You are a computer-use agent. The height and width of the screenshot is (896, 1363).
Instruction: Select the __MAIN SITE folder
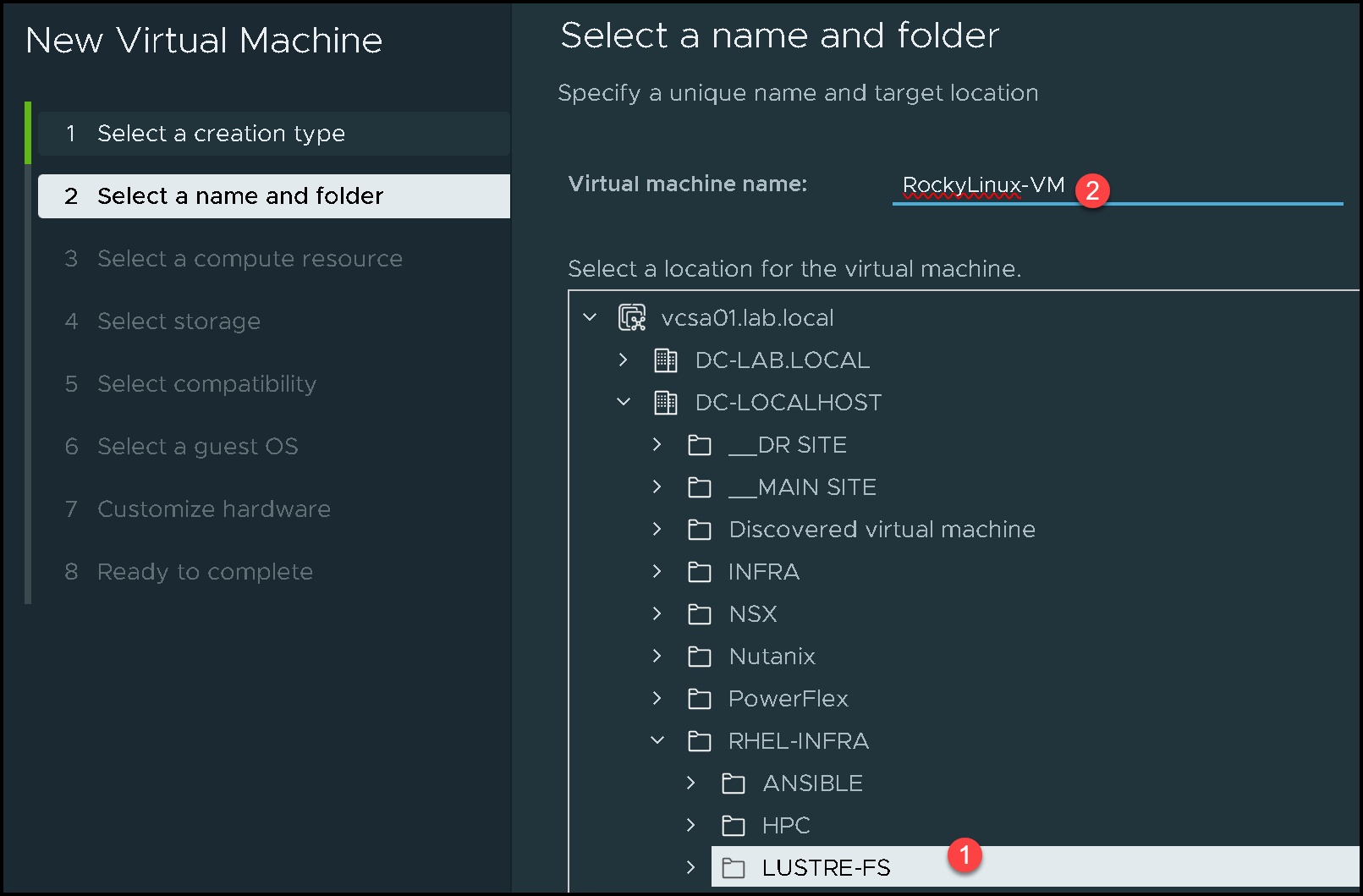point(816,487)
